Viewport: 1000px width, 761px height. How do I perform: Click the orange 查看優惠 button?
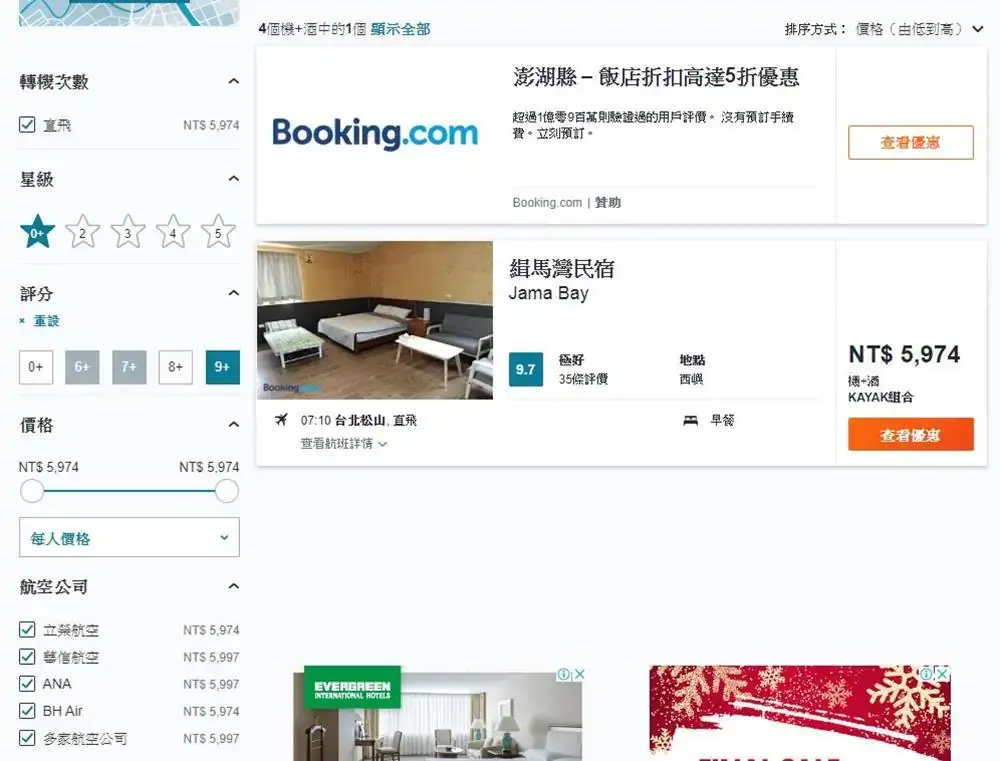coord(910,434)
